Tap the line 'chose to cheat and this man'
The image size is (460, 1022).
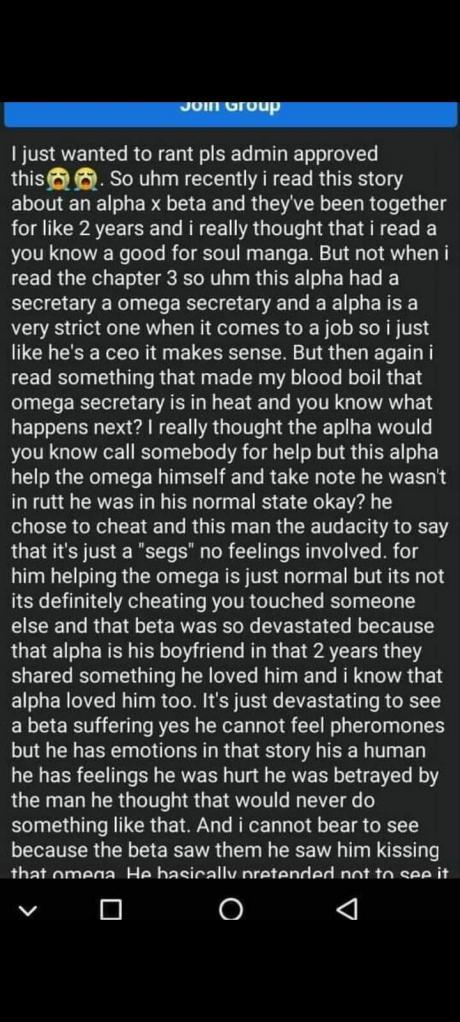(141, 525)
